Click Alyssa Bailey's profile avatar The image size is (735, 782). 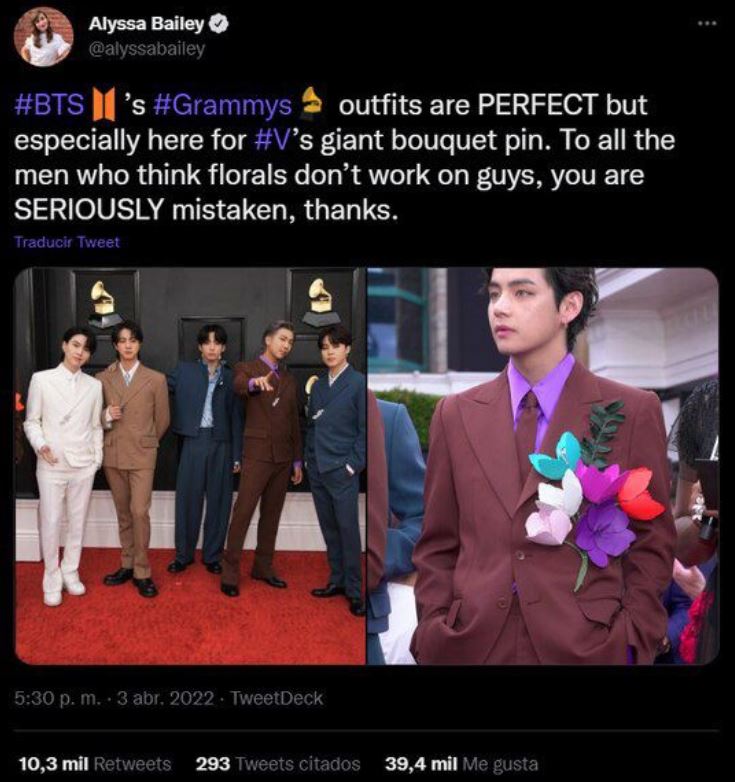[x=43, y=37]
